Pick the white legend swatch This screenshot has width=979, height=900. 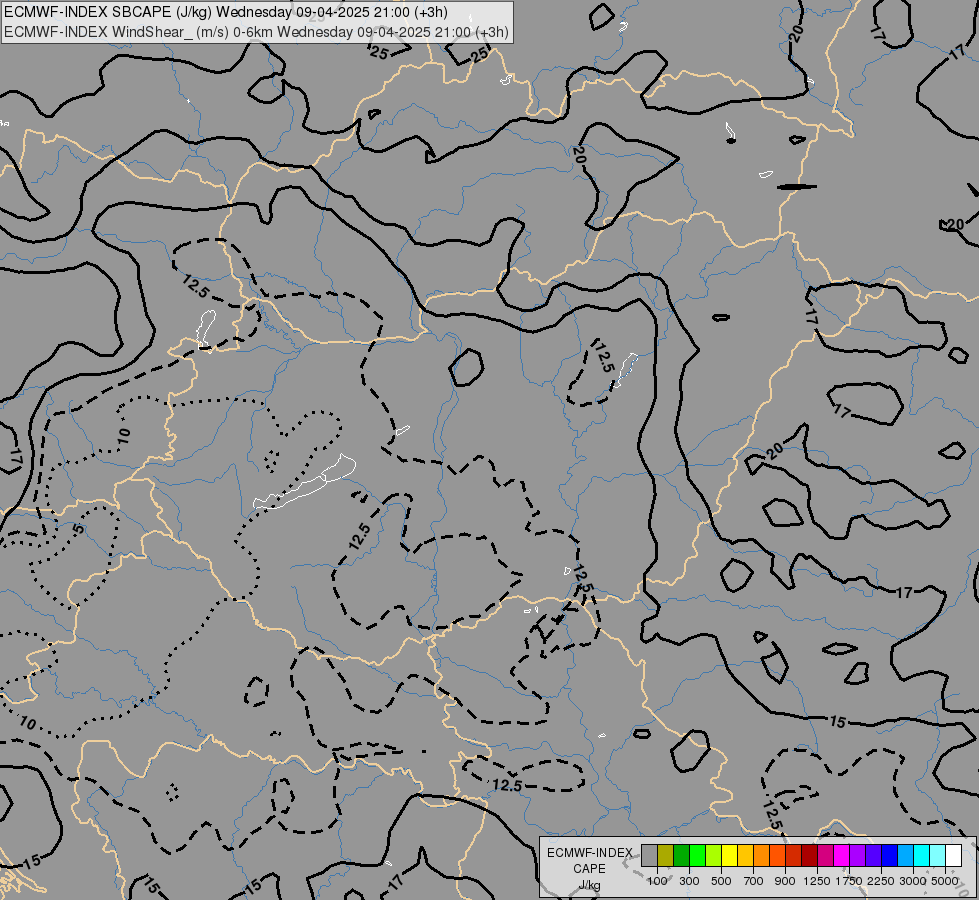point(953,856)
